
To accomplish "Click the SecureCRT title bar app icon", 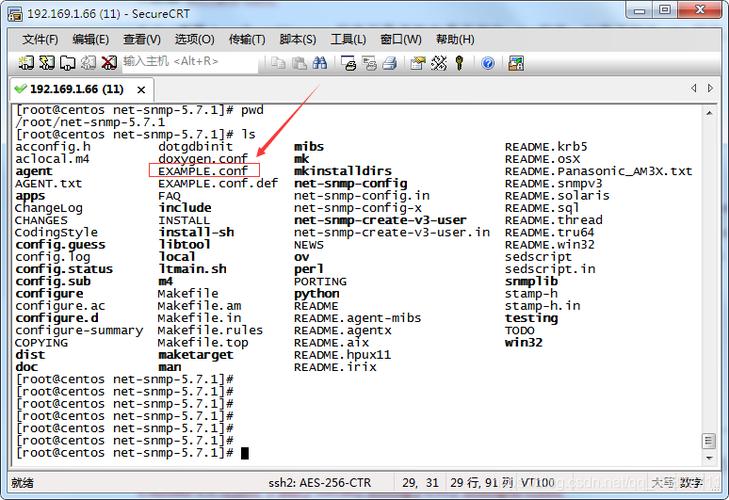I will (14, 14).
